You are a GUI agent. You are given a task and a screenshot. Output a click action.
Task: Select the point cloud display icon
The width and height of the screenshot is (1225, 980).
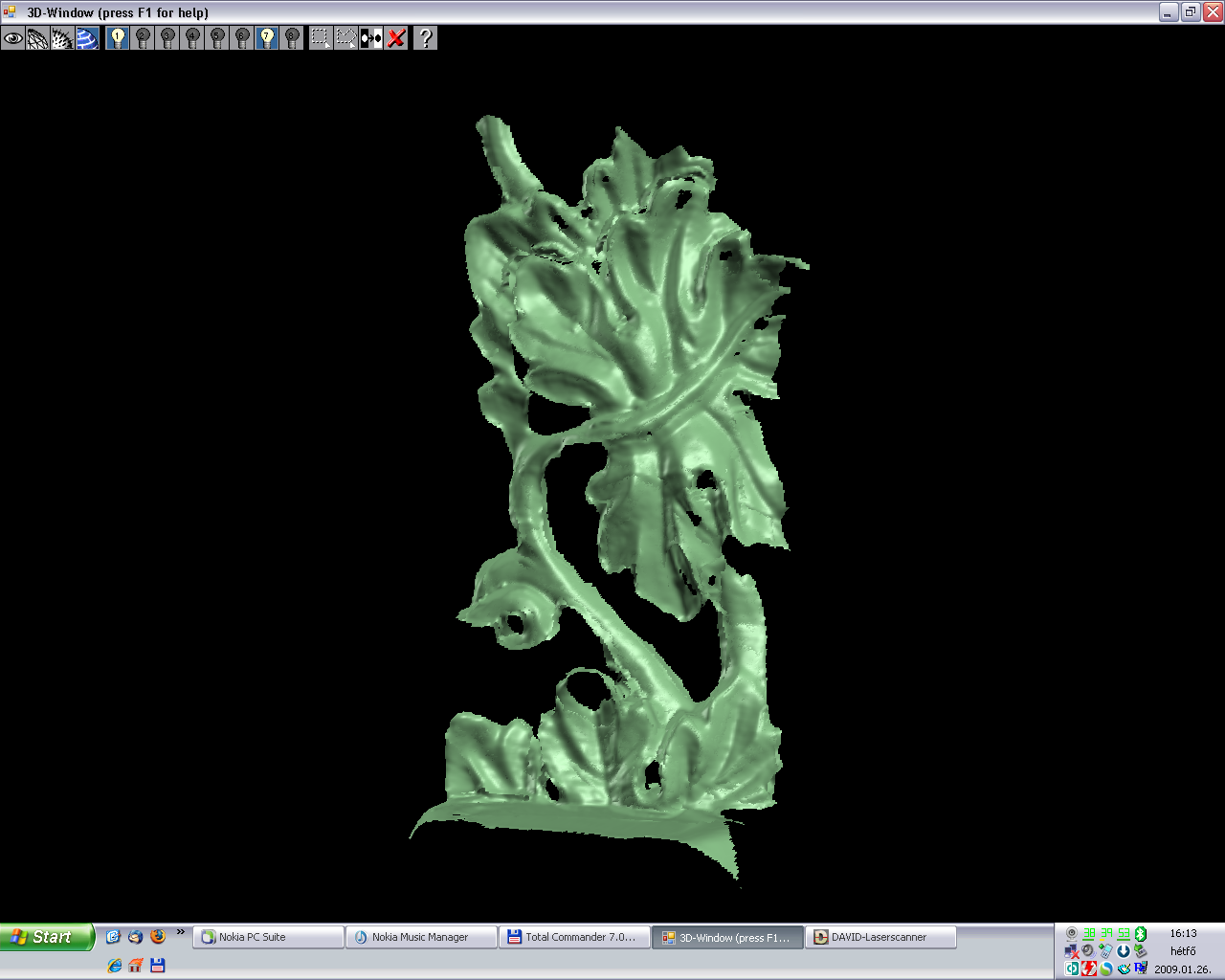point(62,38)
